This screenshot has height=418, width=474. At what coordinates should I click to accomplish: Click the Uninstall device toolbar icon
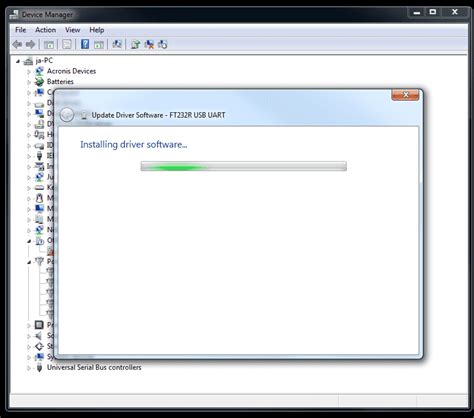click(149, 44)
